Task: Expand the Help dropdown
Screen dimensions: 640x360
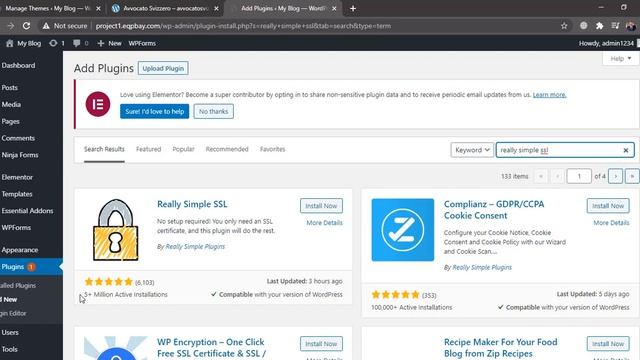Action: point(621,59)
